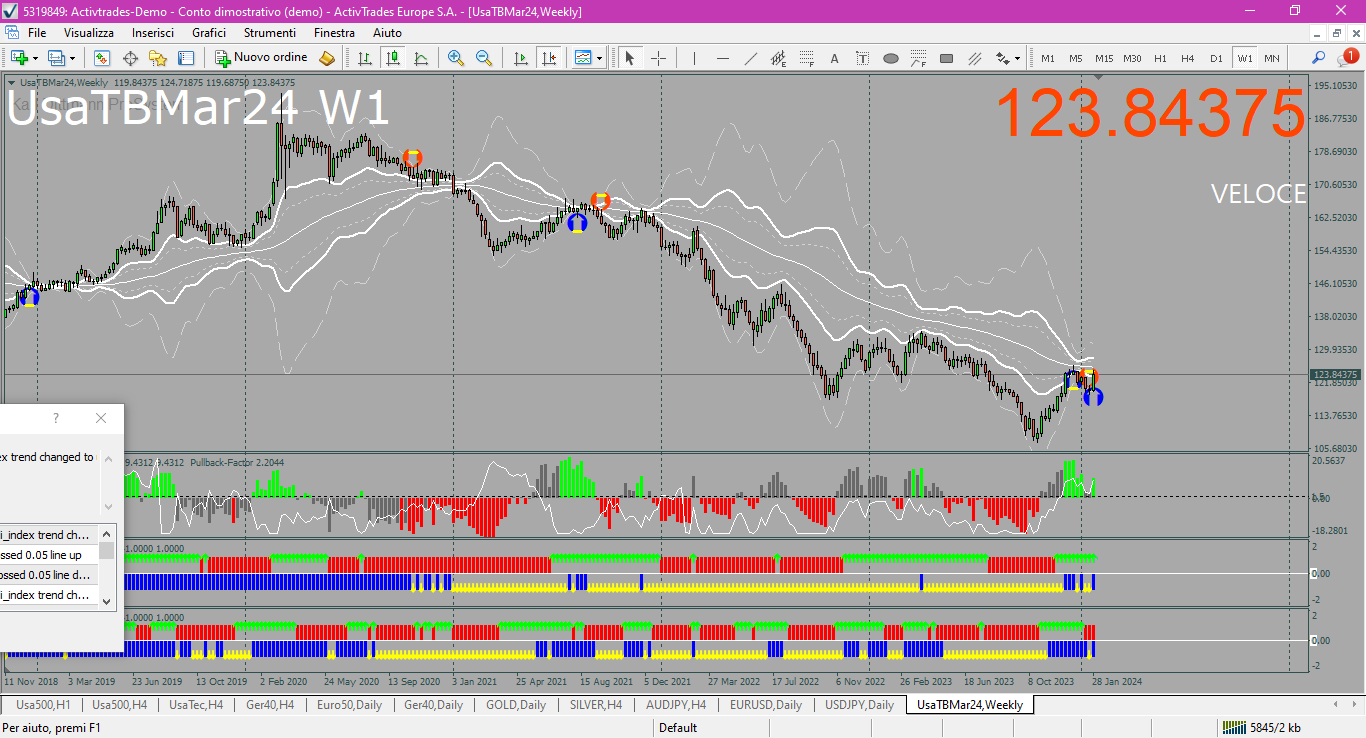Switch to the EURUSD,Daily chart tab

766,705
